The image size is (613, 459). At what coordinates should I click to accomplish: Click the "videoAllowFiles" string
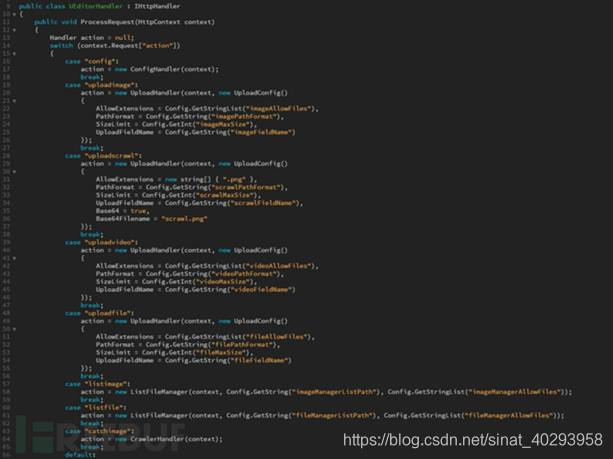(281, 266)
